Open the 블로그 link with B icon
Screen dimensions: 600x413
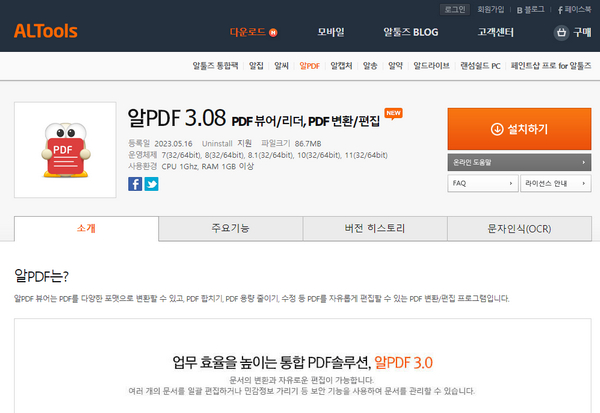[x=530, y=10]
